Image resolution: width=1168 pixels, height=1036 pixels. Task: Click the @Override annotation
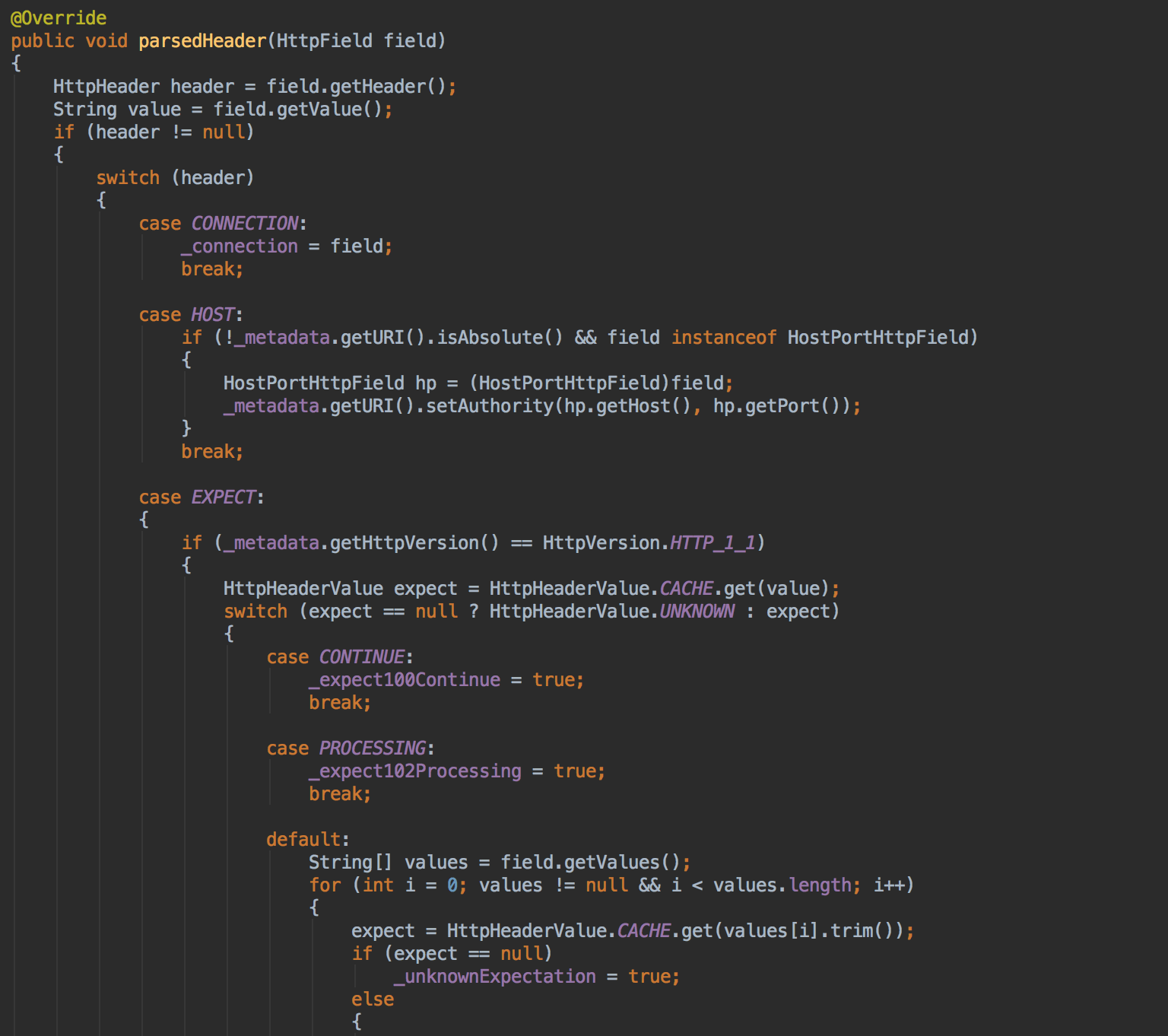pyautogui.click(x=59, y=17)
